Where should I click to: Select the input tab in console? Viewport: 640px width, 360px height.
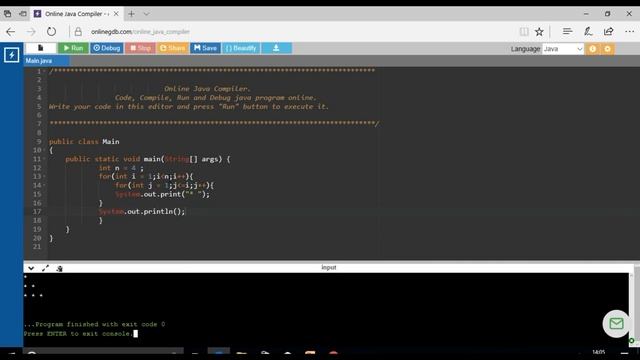coord(329,268)
